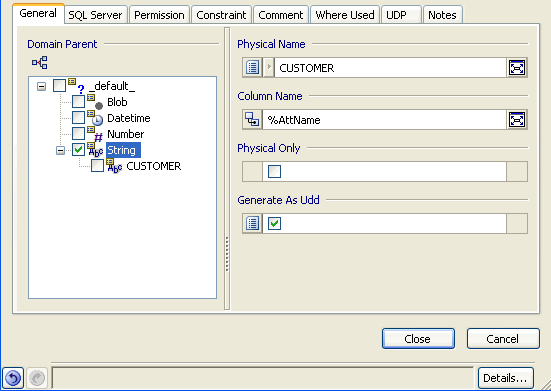Click the Datetime clock domain icon
The width and height of the screenshot is (551, 391).
point(96,118)
